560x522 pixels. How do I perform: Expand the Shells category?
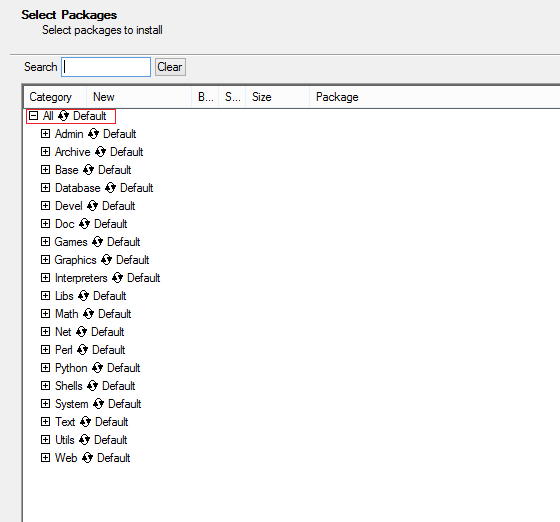(x=45, y=386)
